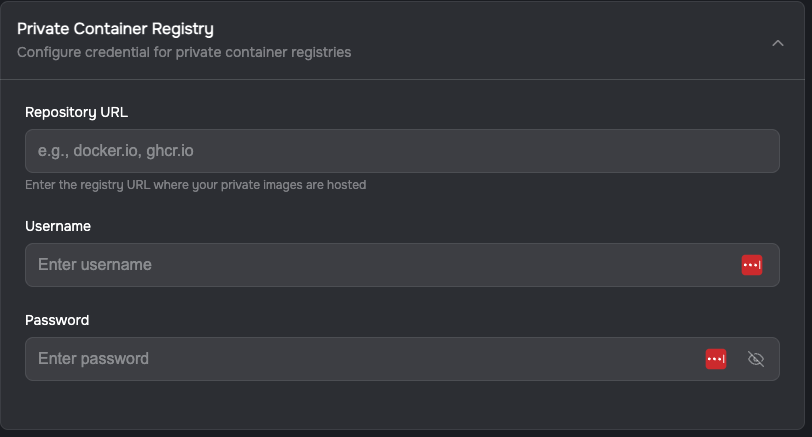Click the divider line under the section header
The height and width of the screenshot is (437, 812).
(x=400, y=79)
